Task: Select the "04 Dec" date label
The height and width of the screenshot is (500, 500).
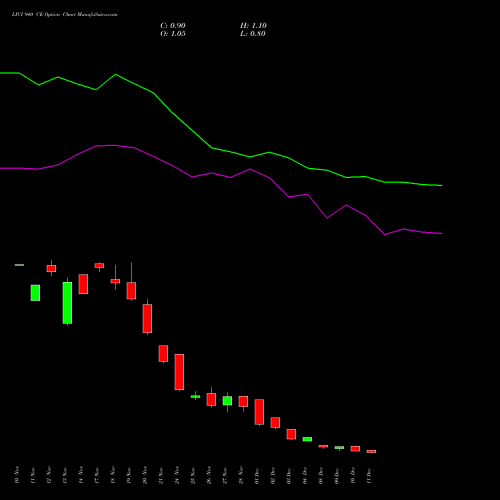Action: coord(305,475)
